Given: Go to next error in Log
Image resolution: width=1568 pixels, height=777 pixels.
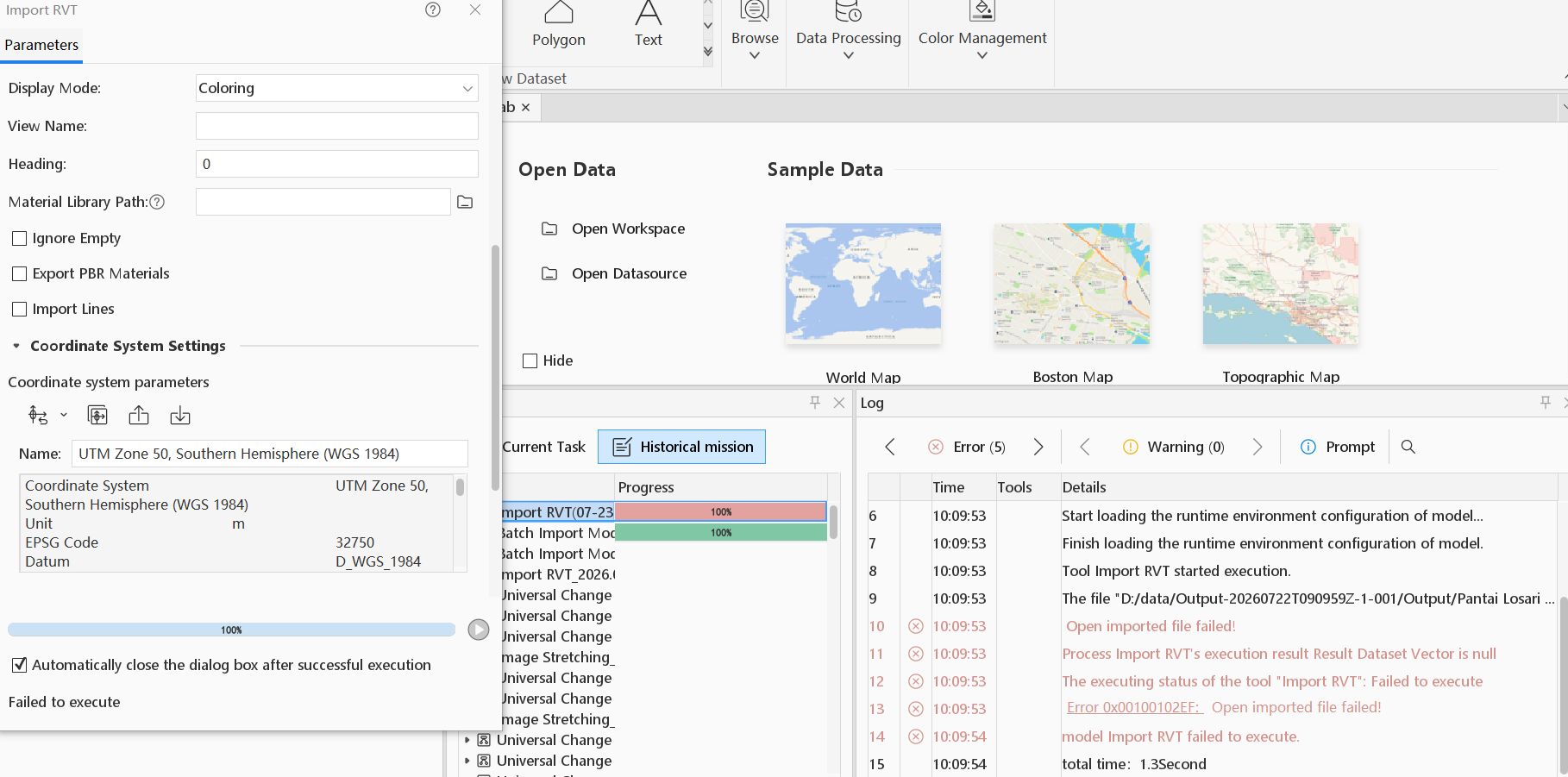Looking at the screenshot, I should point(1038,447).
